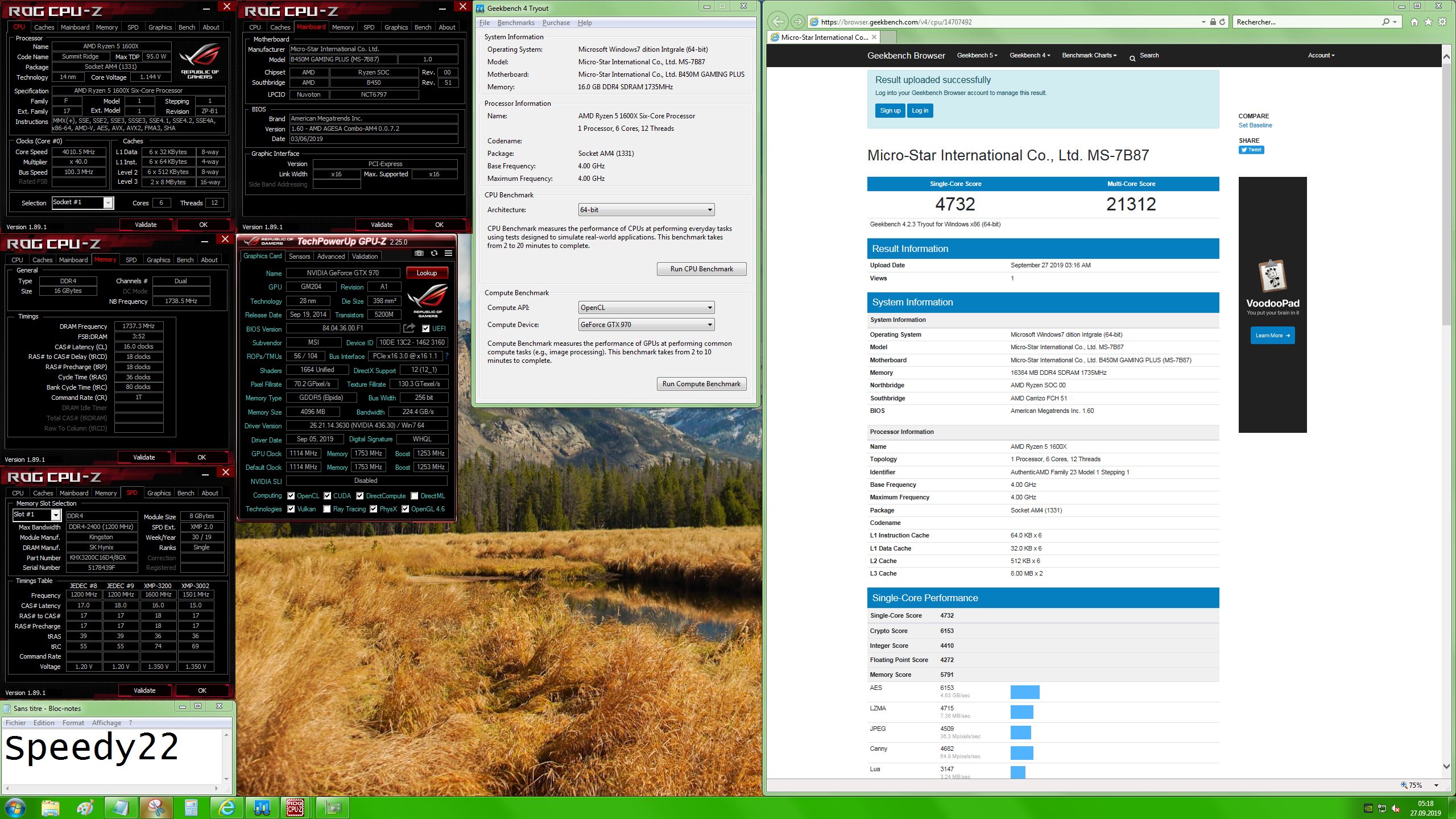
Task: Expand the Account site menu
Action: (x=1321, y=55)
